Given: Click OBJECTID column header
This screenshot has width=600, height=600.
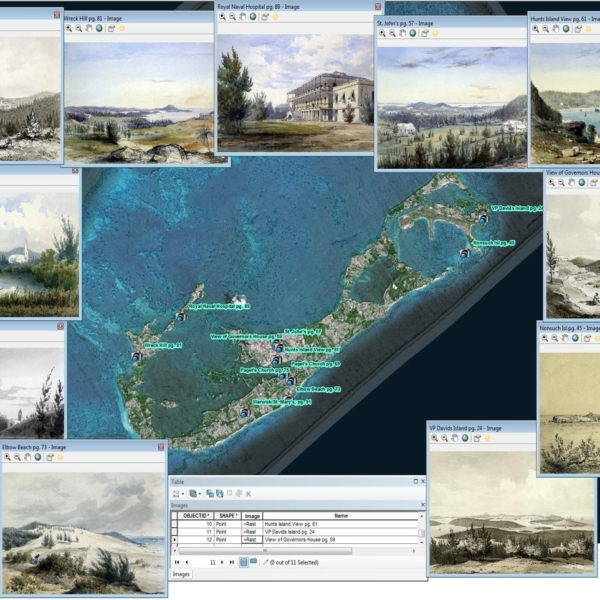Looking at the screenshot, I should (195, 515).
